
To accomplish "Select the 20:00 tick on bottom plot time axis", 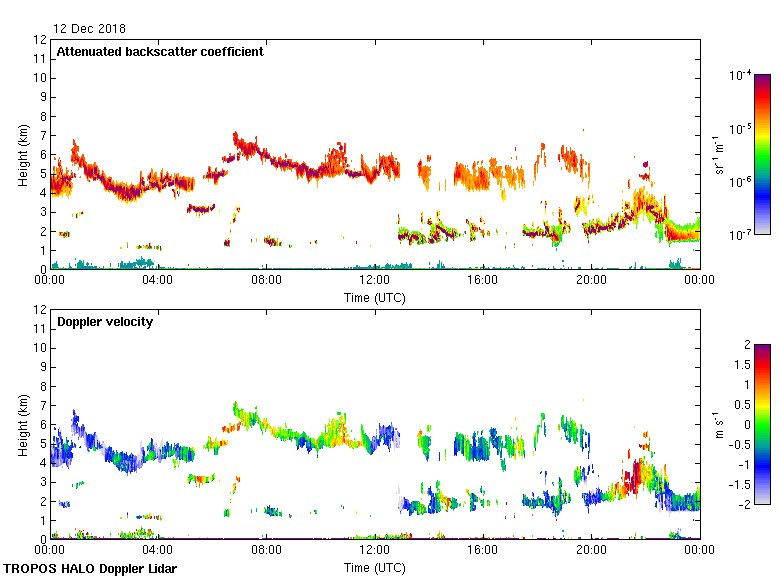I will point(591,551).
